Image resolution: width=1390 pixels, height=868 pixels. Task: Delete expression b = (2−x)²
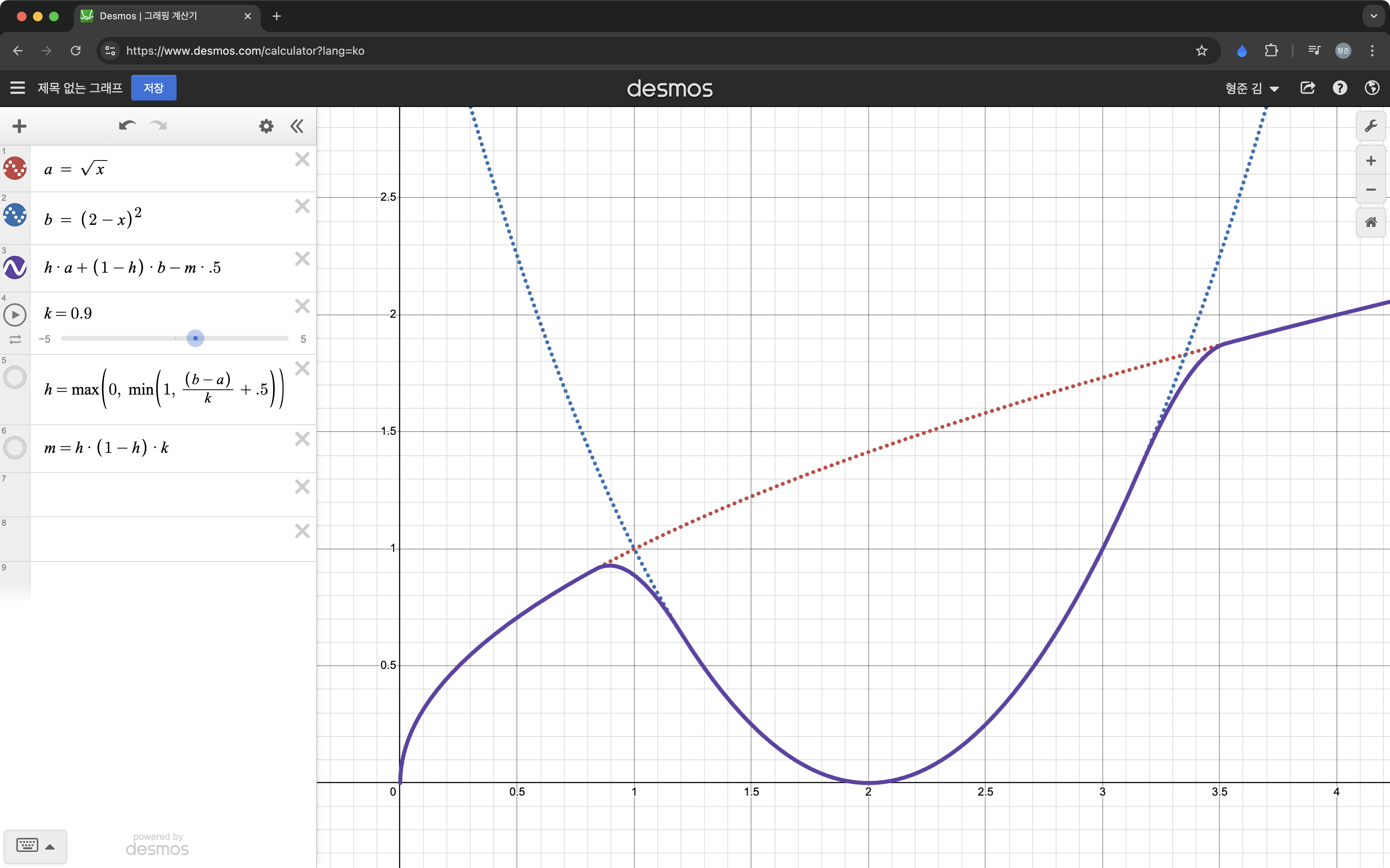click(302, 206)
